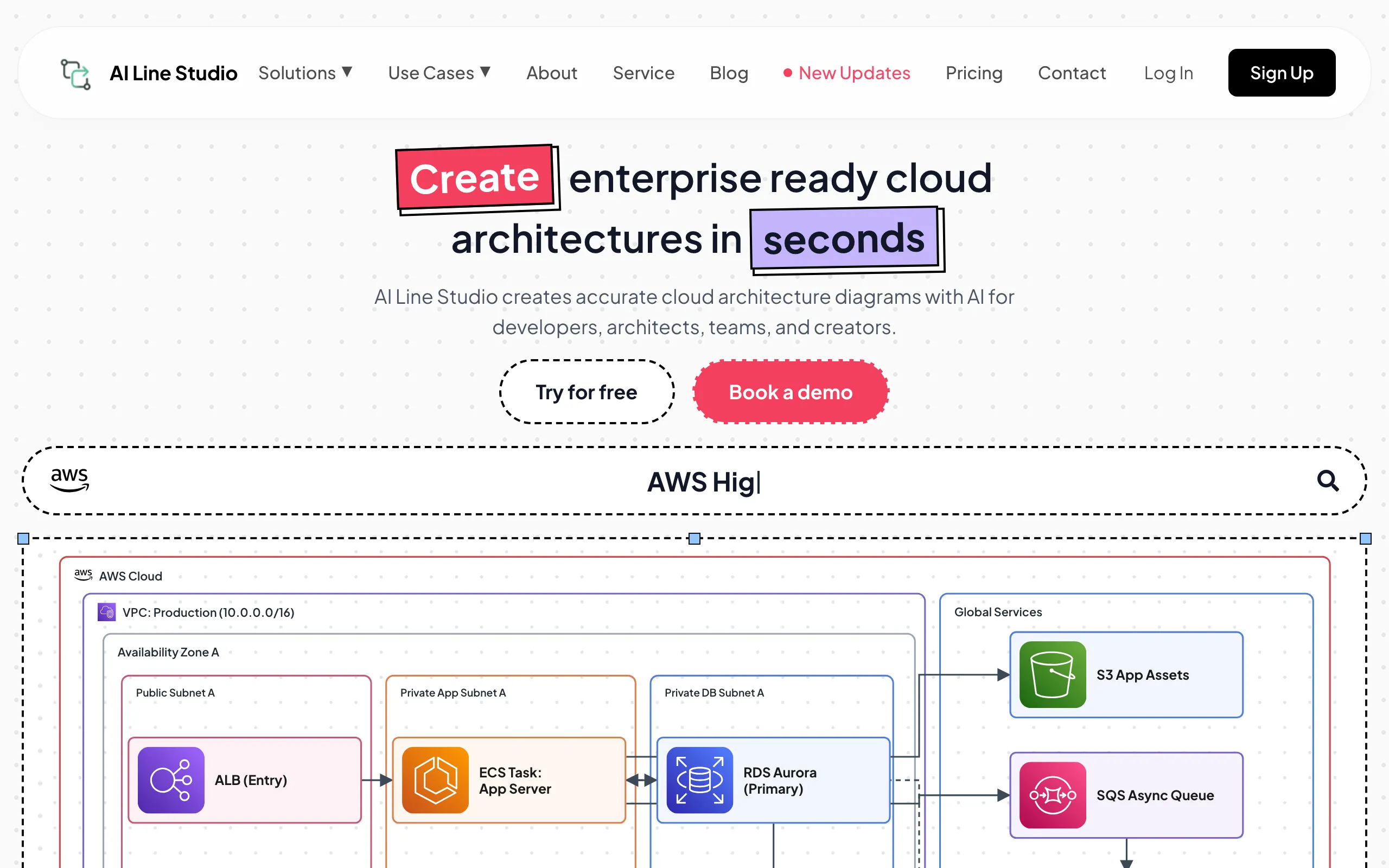Click the Sign Up button
Viewport: 1389px width, 868px height.
tap(1282, 73)
